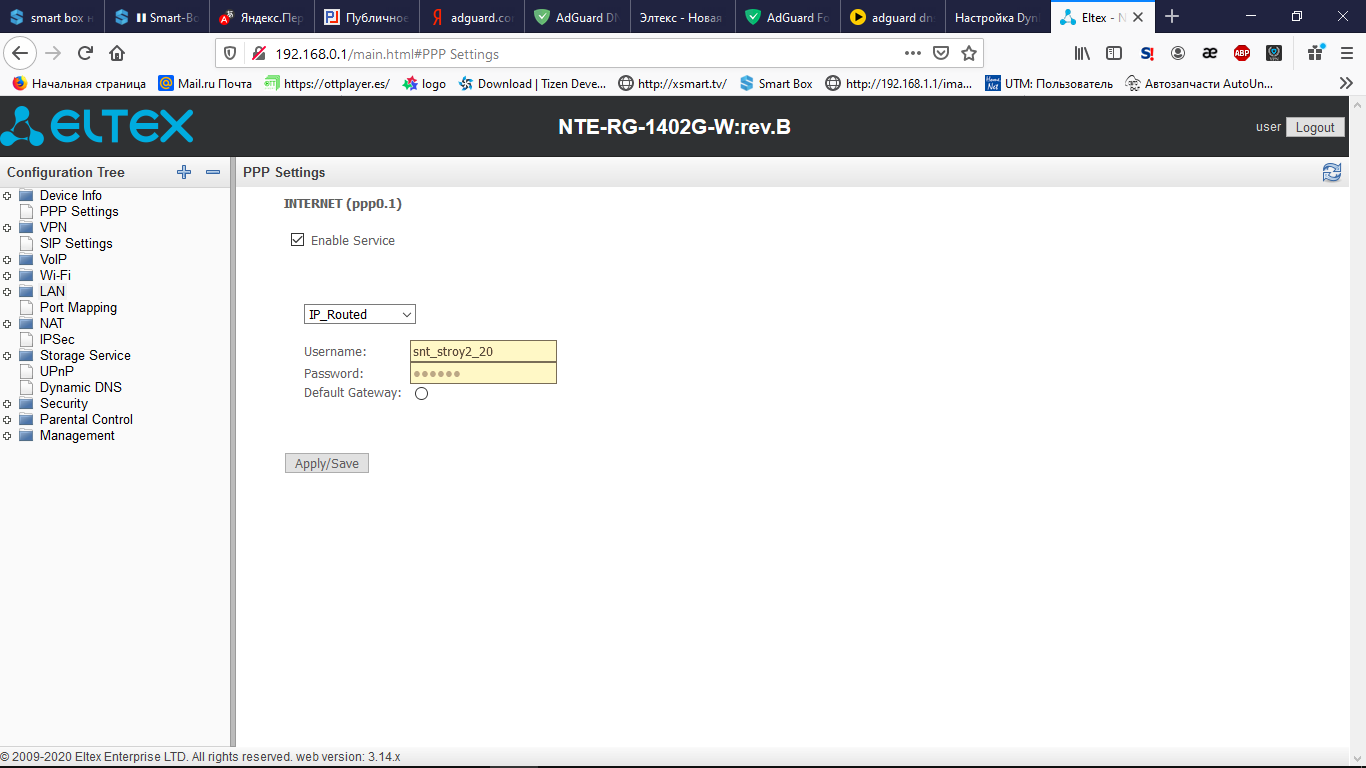
Task: Click the Username input field
Action: (483, 351)
